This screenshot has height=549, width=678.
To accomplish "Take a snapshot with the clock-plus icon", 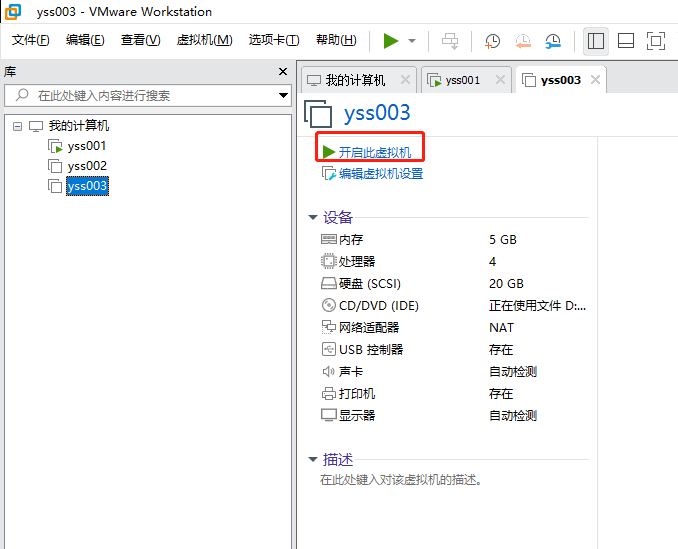I will (x=493, y=41).
